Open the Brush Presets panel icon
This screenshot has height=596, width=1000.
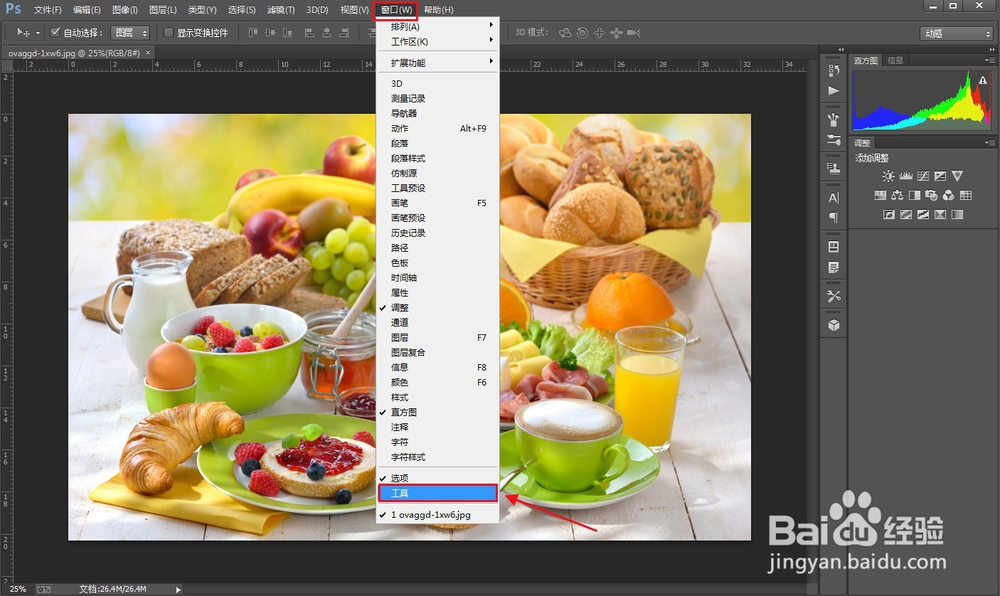tap(834, 140)
